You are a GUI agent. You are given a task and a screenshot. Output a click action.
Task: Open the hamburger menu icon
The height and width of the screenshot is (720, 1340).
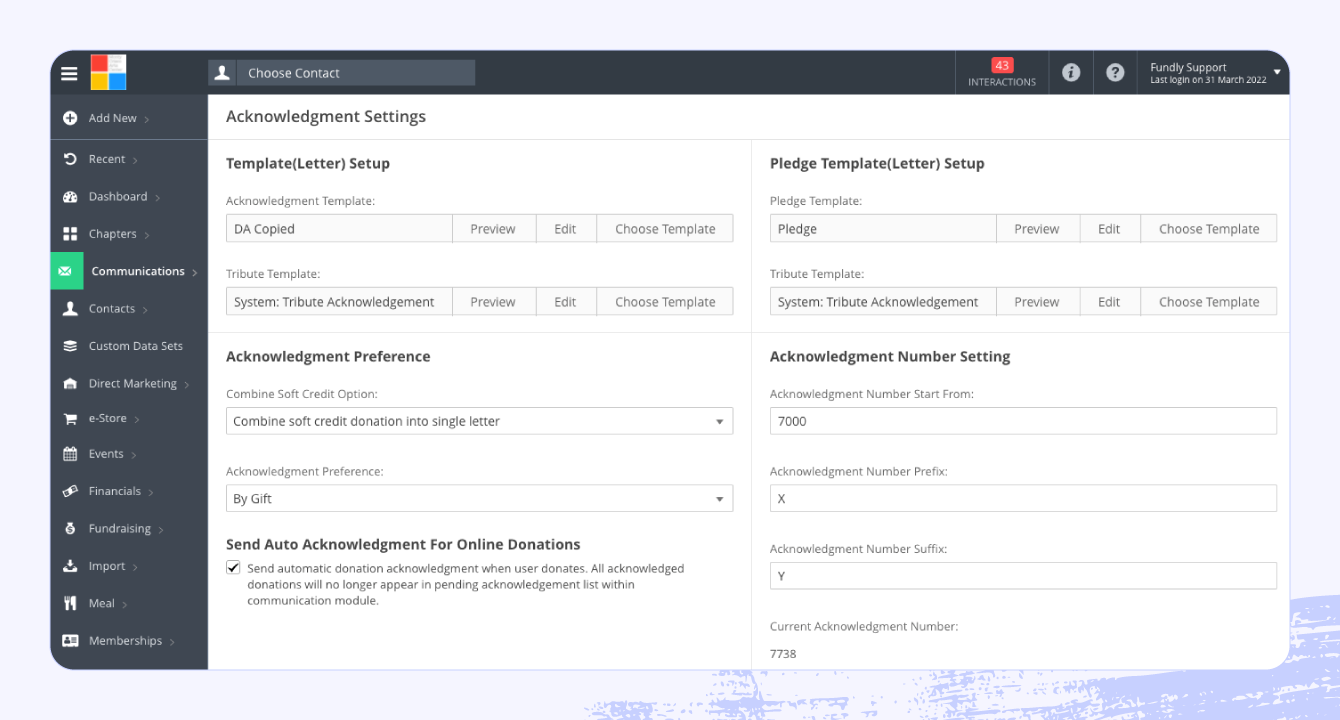(69, 73)
